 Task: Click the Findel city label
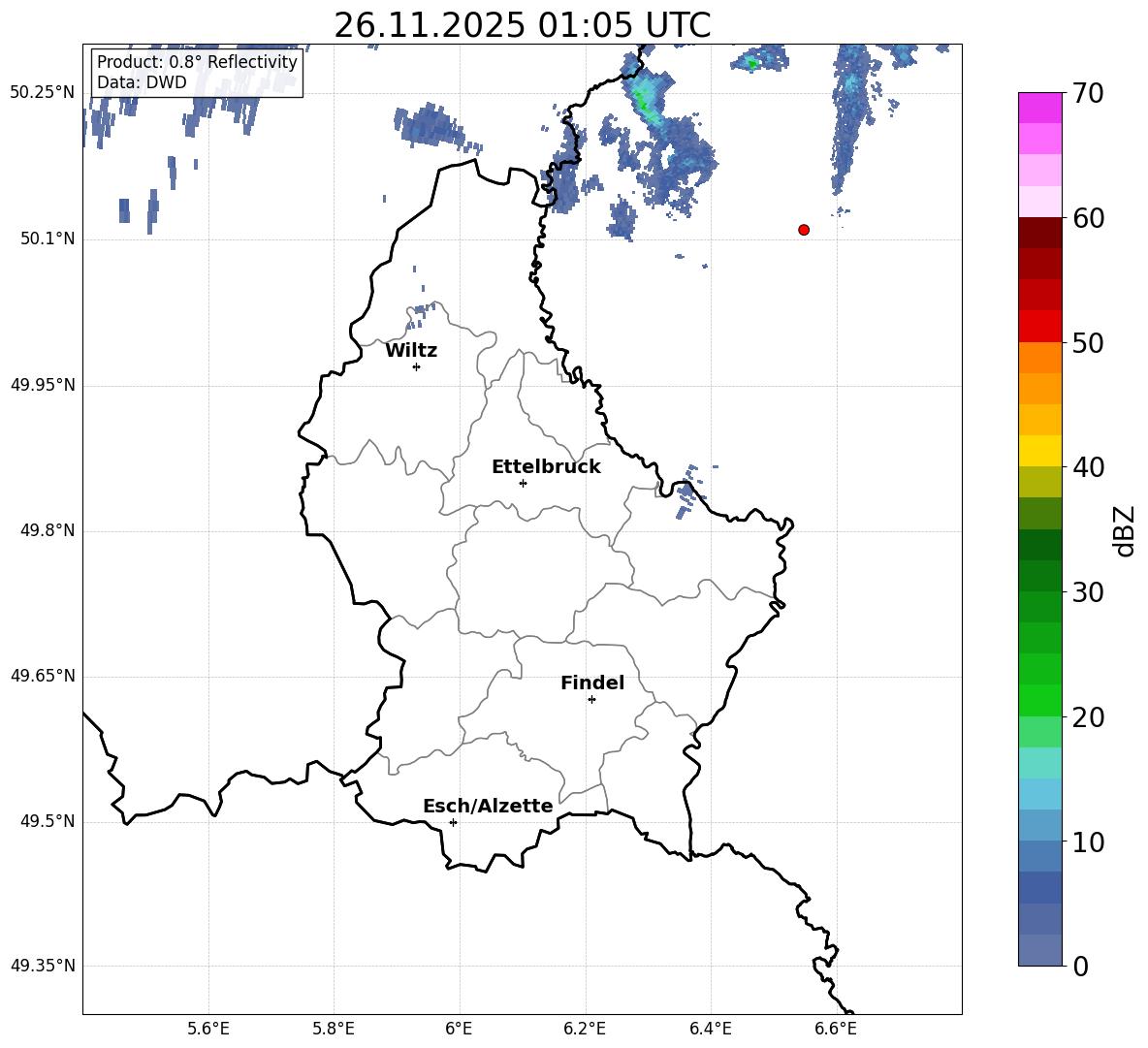592,683
